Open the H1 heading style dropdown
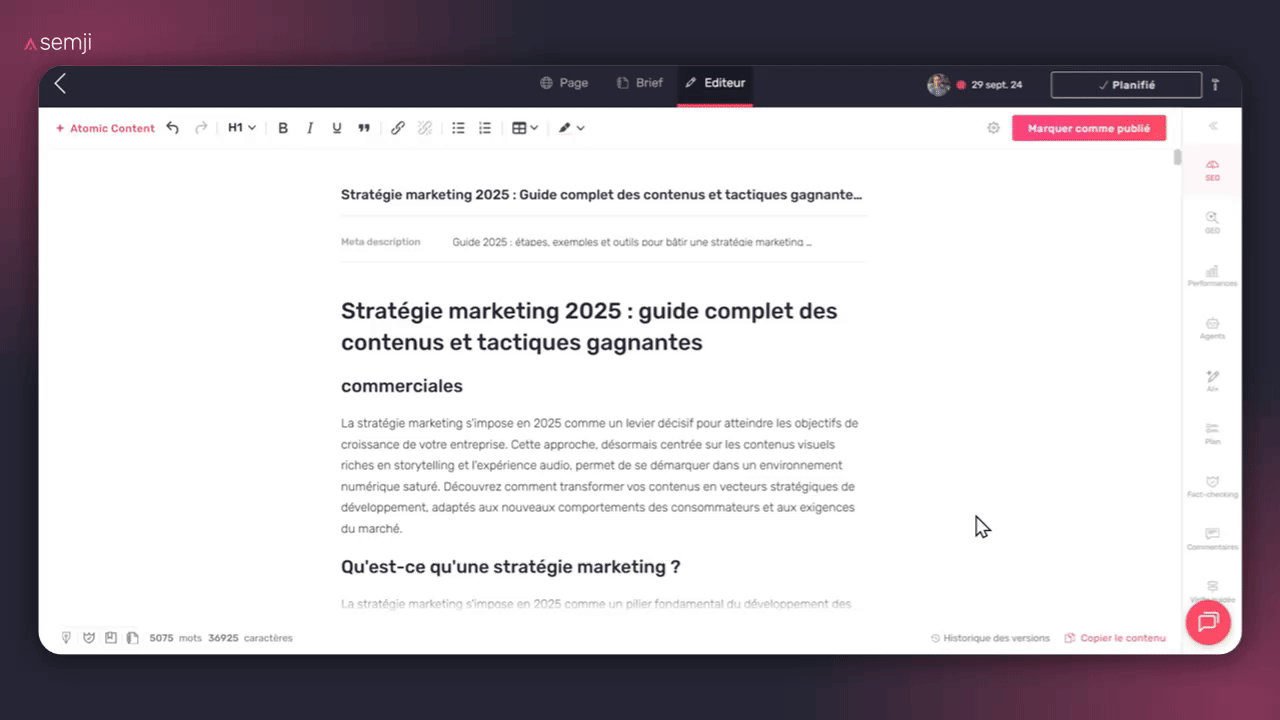The height and width of the screenshot is (720, 1280). 241,127
